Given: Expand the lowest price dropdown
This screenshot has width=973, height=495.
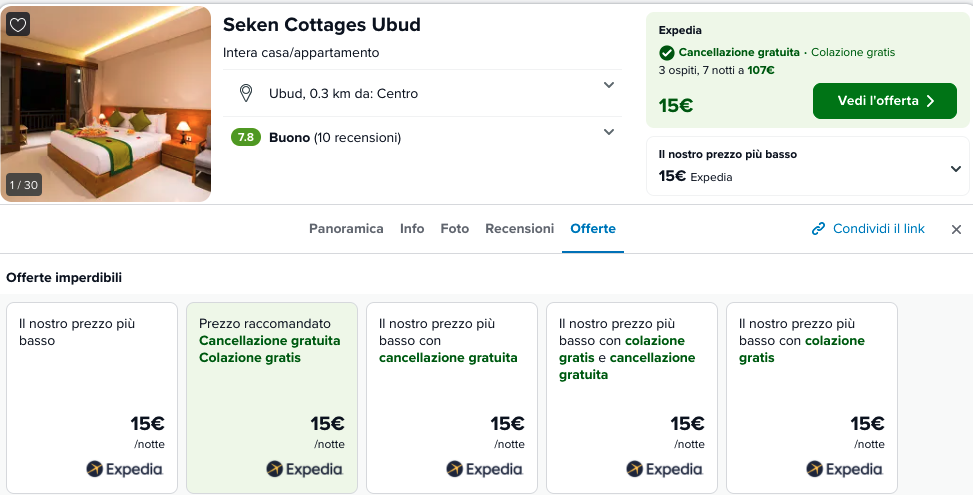Looking at the screenshot, I should pos(956,169).
